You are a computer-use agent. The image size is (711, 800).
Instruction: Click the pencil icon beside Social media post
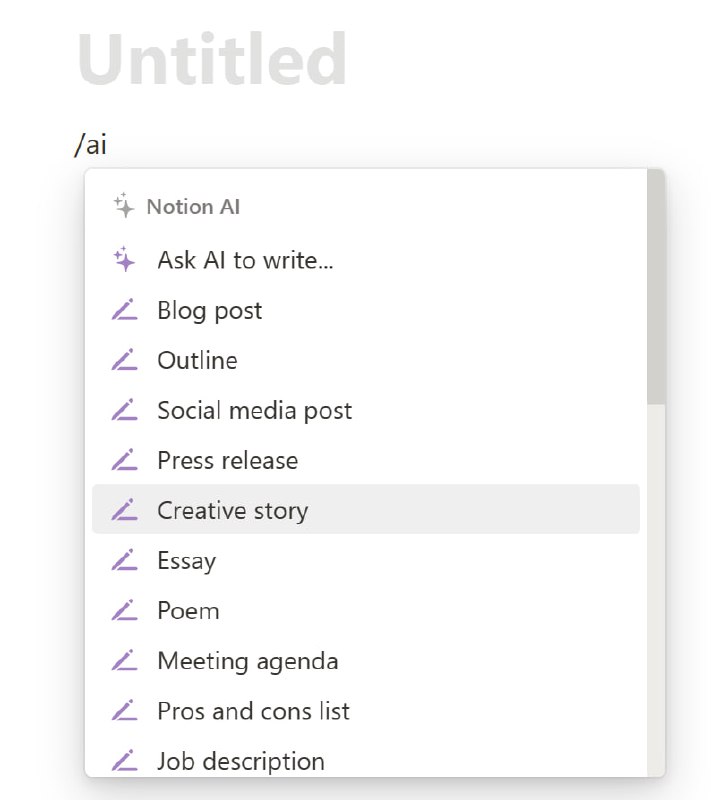[x=124, y=410]
